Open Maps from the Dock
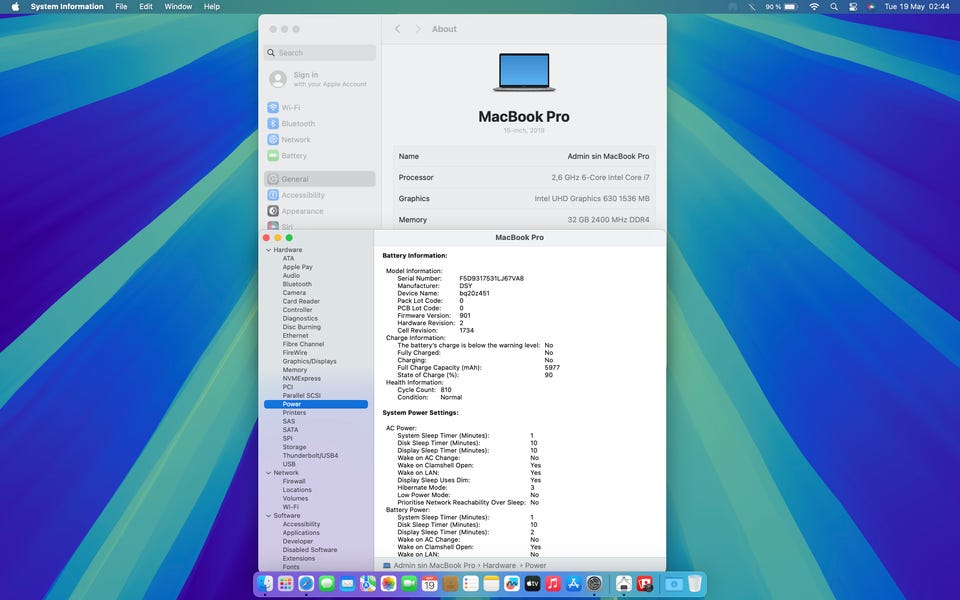The height and width of the screenshot is (600, 960). pos(368,583)
